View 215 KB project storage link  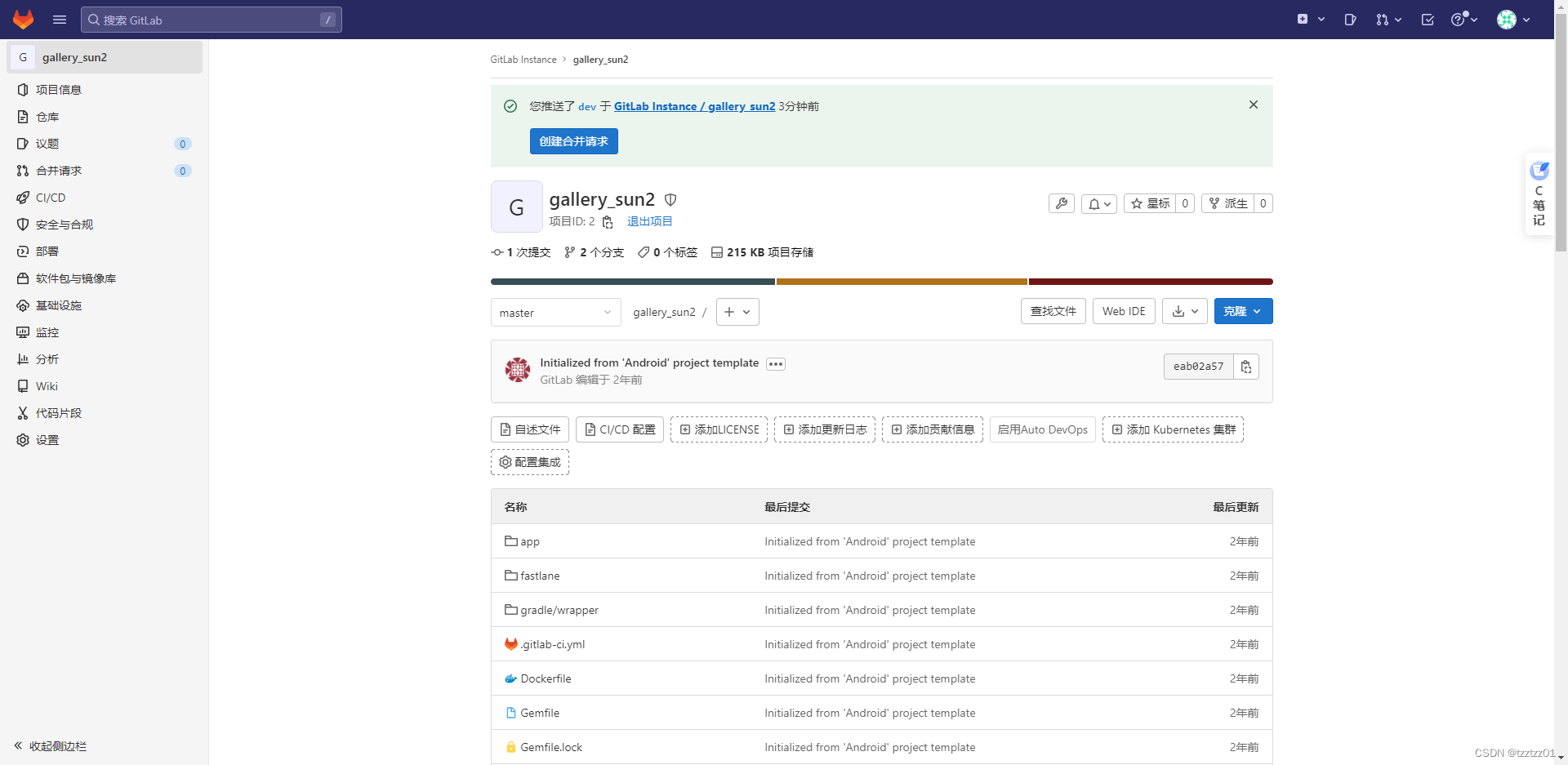pos(762,252)
